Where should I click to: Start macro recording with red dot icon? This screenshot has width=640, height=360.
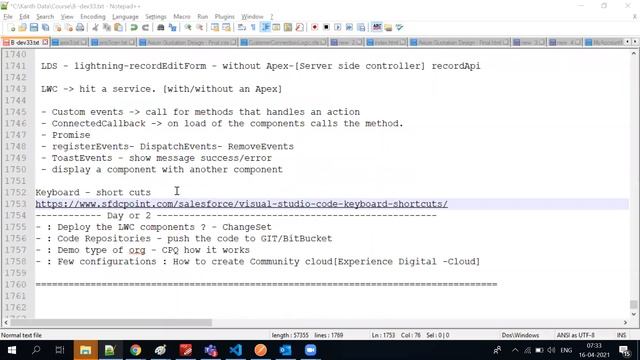[x=314, y=27]
